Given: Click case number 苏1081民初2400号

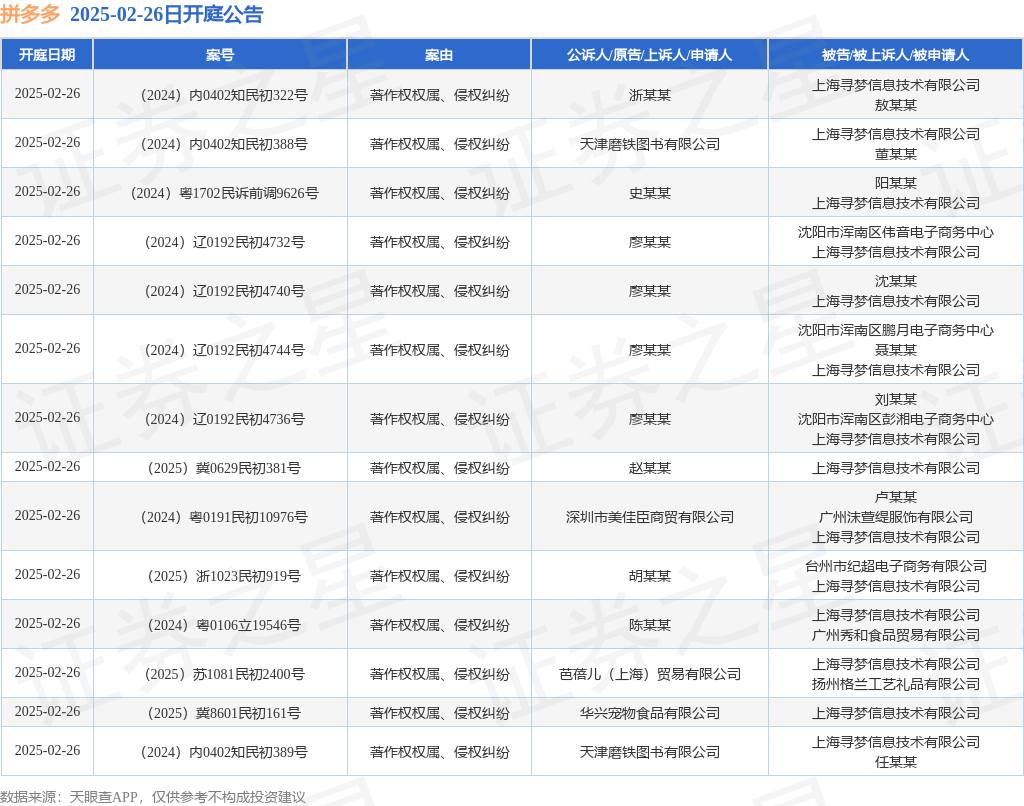Looking at the screenshot, I should [224, 673].
